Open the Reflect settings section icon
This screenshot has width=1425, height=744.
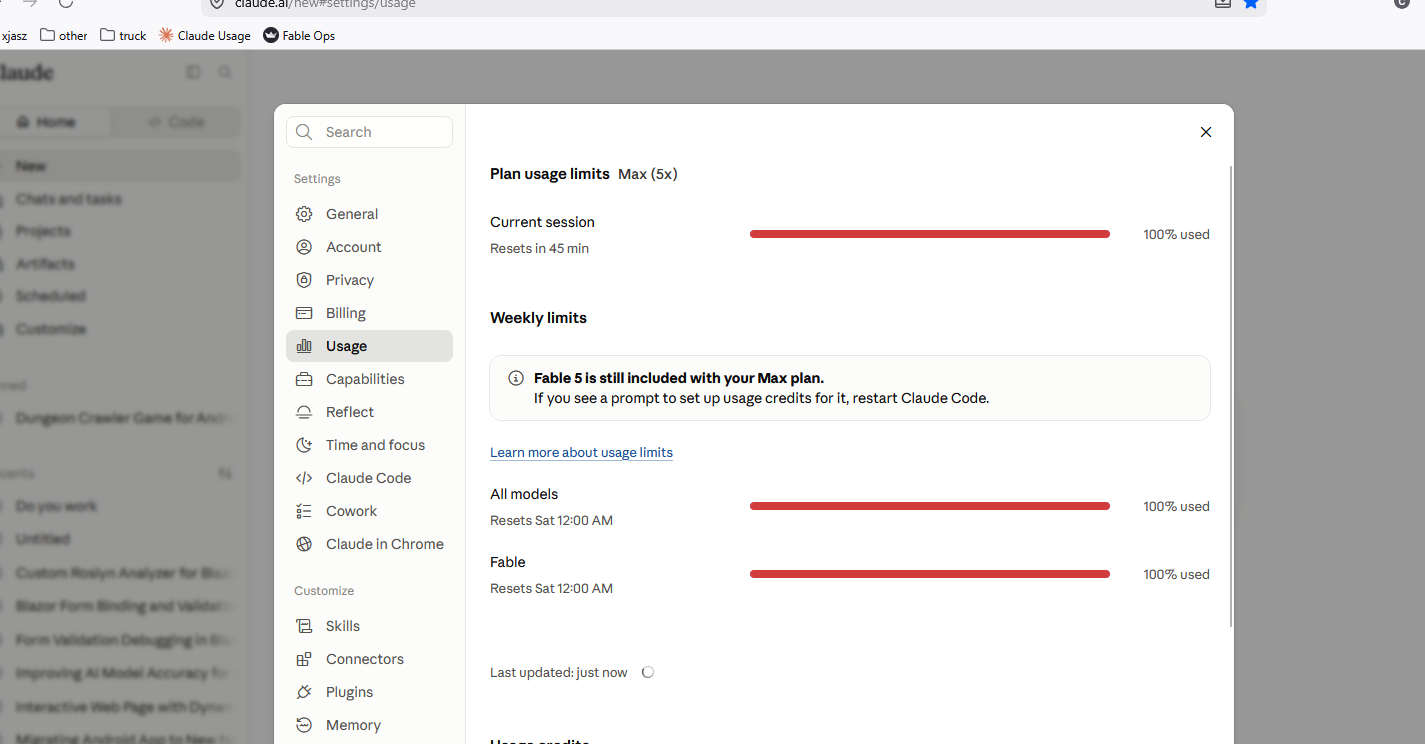point(304,412)
